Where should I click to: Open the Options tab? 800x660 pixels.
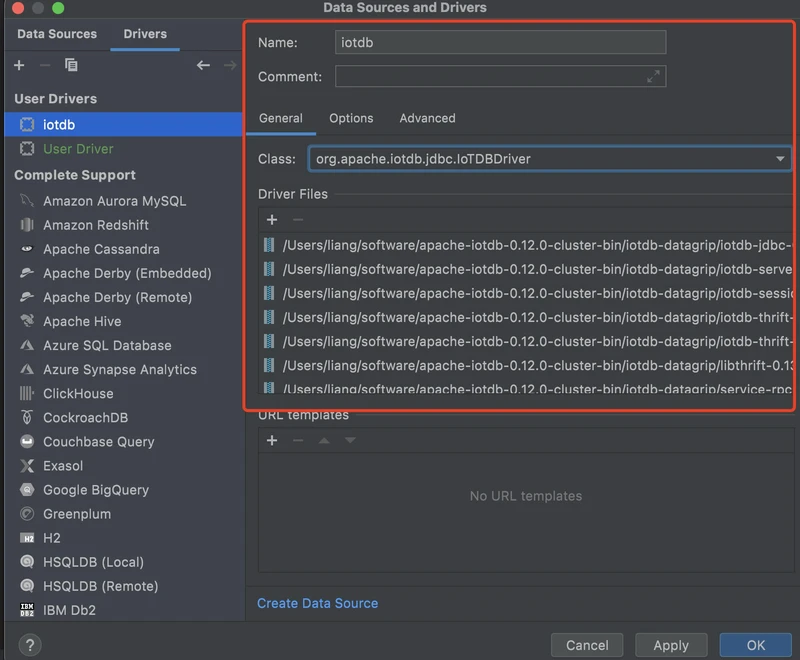(351, 118)
